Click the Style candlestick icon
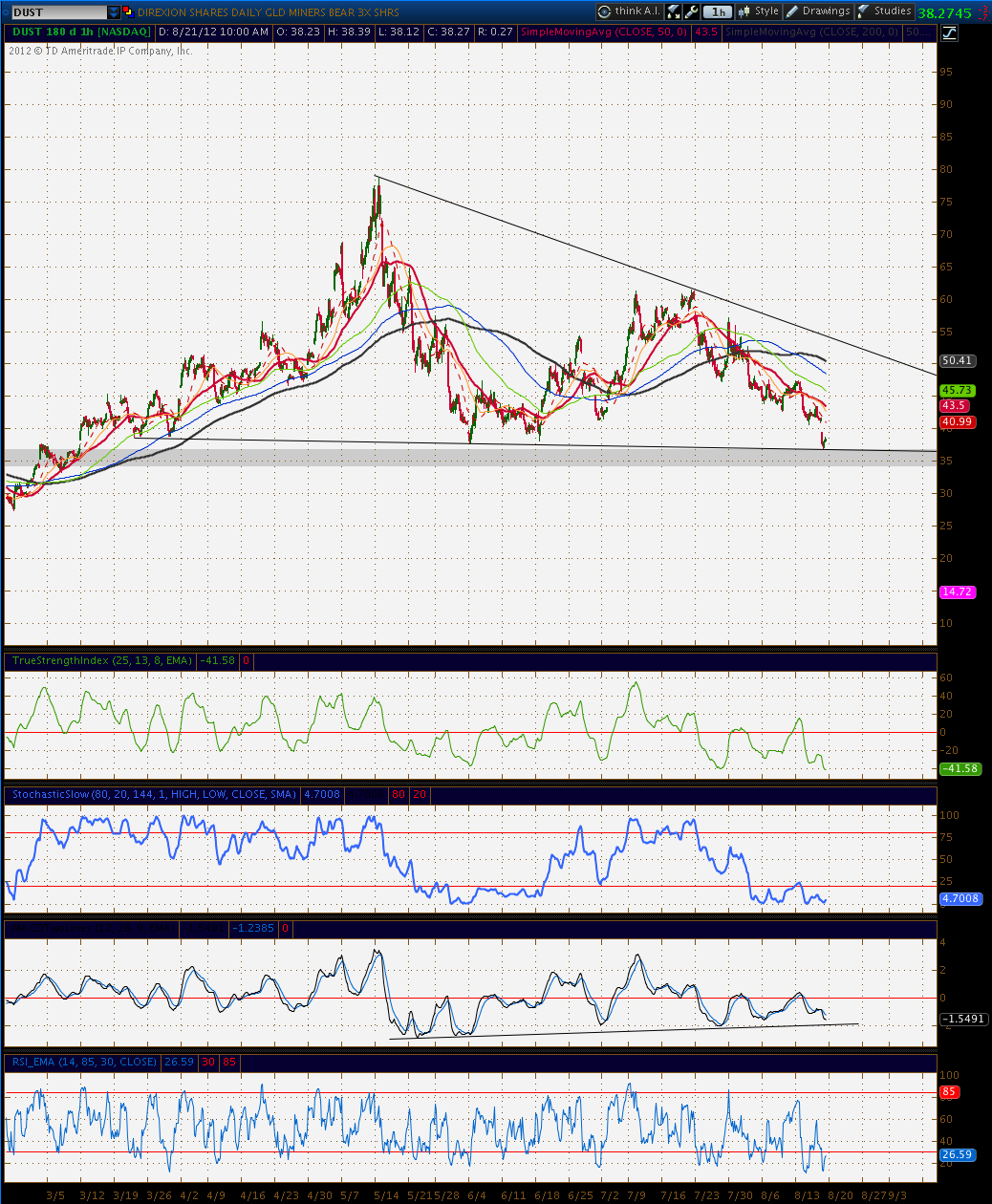This screenshot has width=992, height=1204. coord(745,11)
